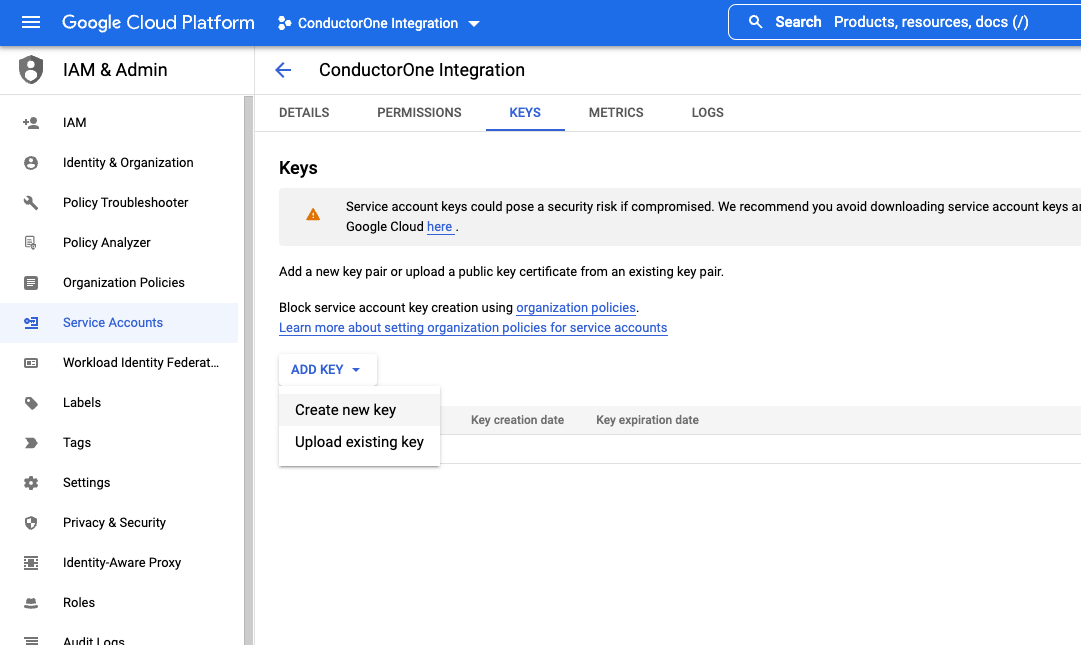Click the Policy Analyzer document icon
The image size is (1081, 645).
(31, 243)
